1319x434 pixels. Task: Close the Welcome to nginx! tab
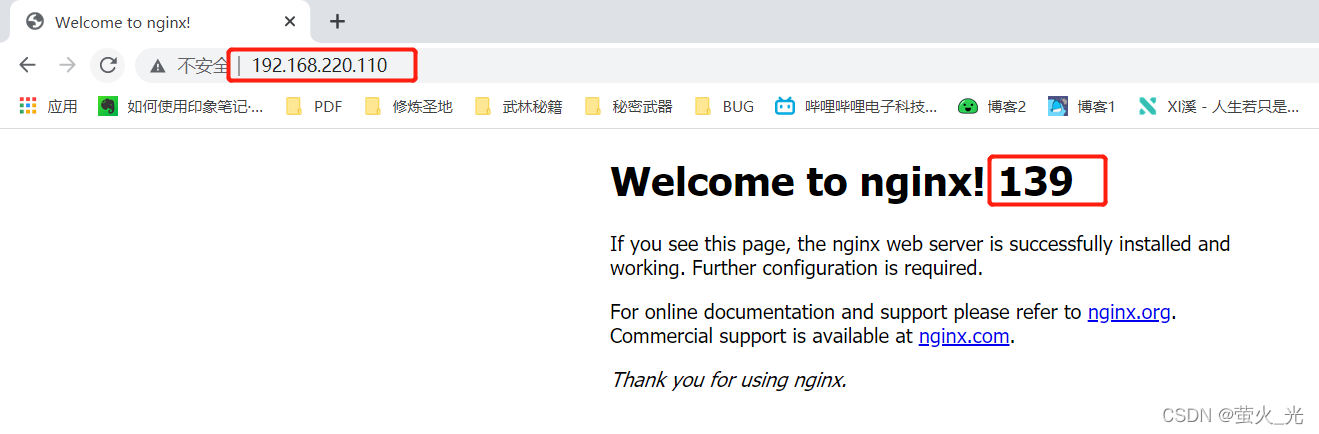[290, 21]
